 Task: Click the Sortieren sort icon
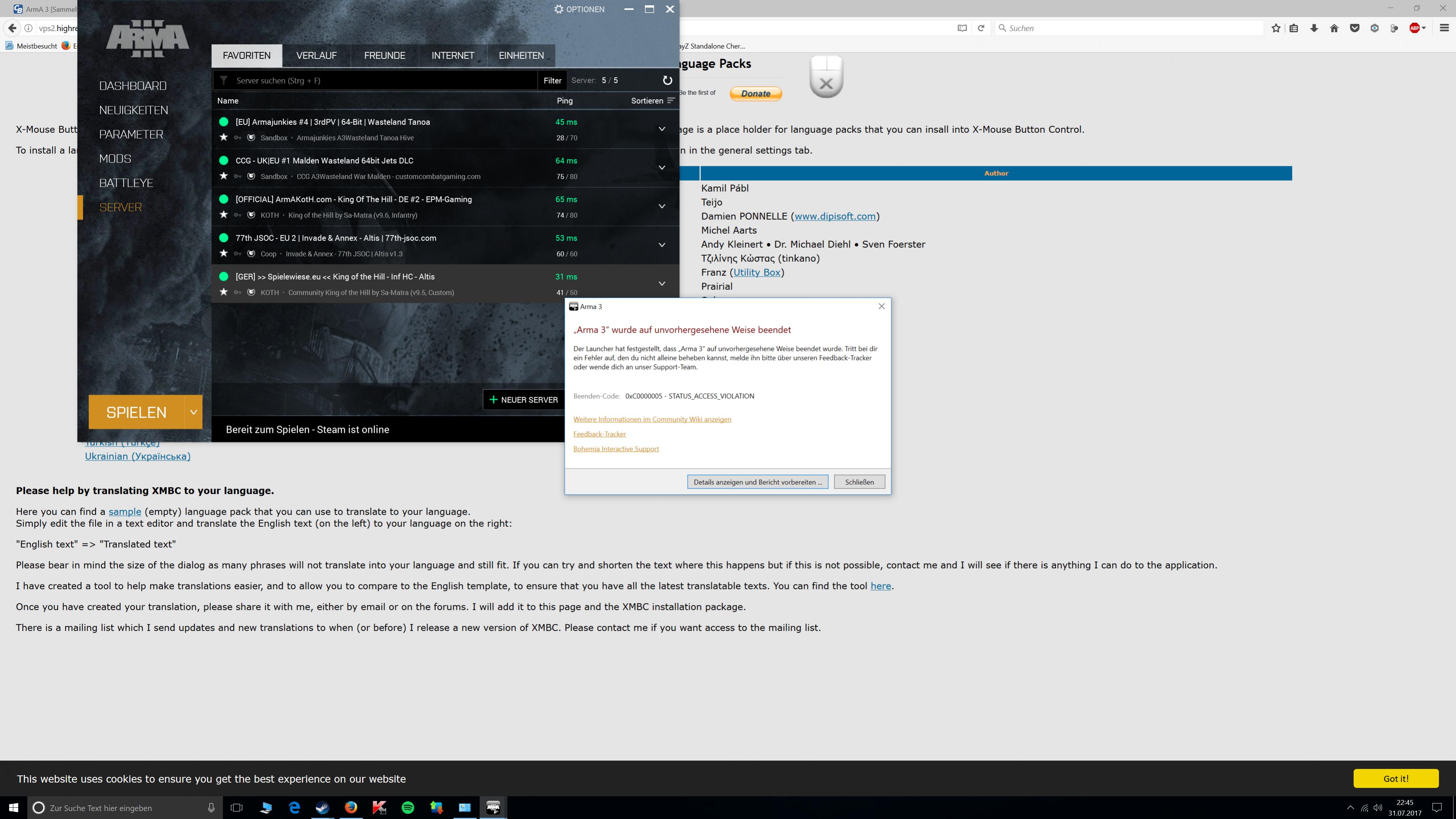point(671,101)
